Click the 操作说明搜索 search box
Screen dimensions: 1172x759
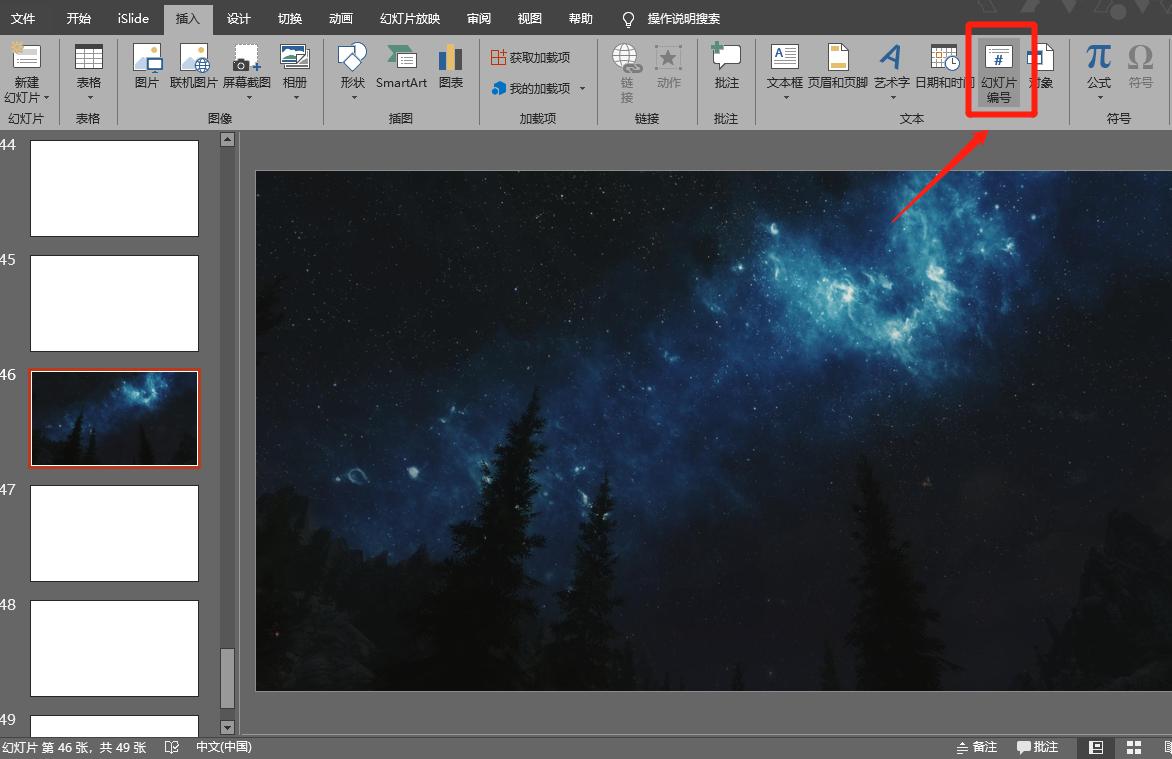[683, 18]
